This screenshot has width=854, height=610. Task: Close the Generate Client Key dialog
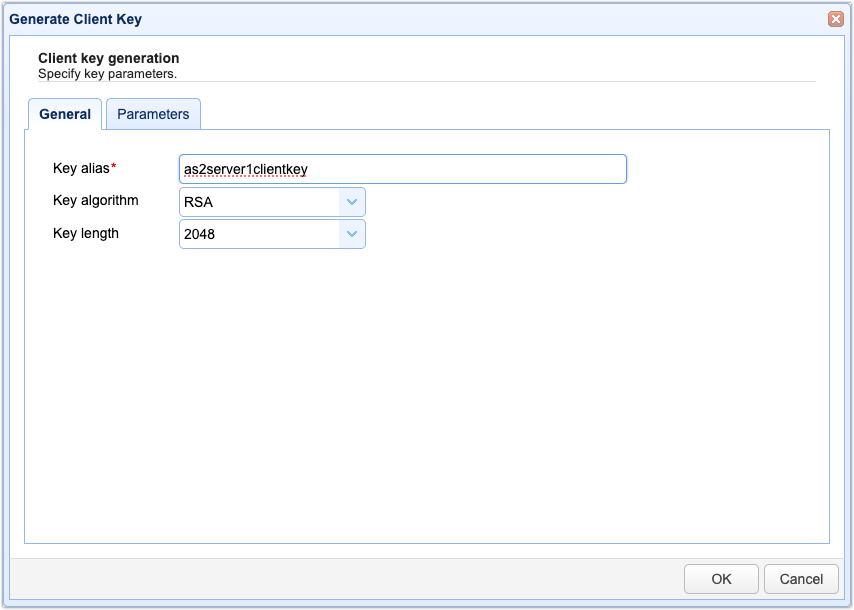coord(835,19)
